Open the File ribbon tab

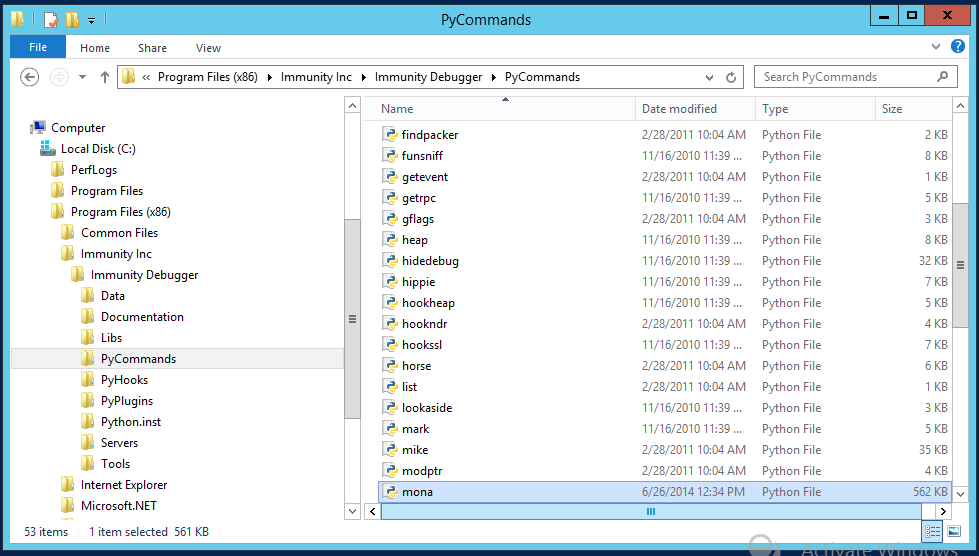click(x=37, y=47)
